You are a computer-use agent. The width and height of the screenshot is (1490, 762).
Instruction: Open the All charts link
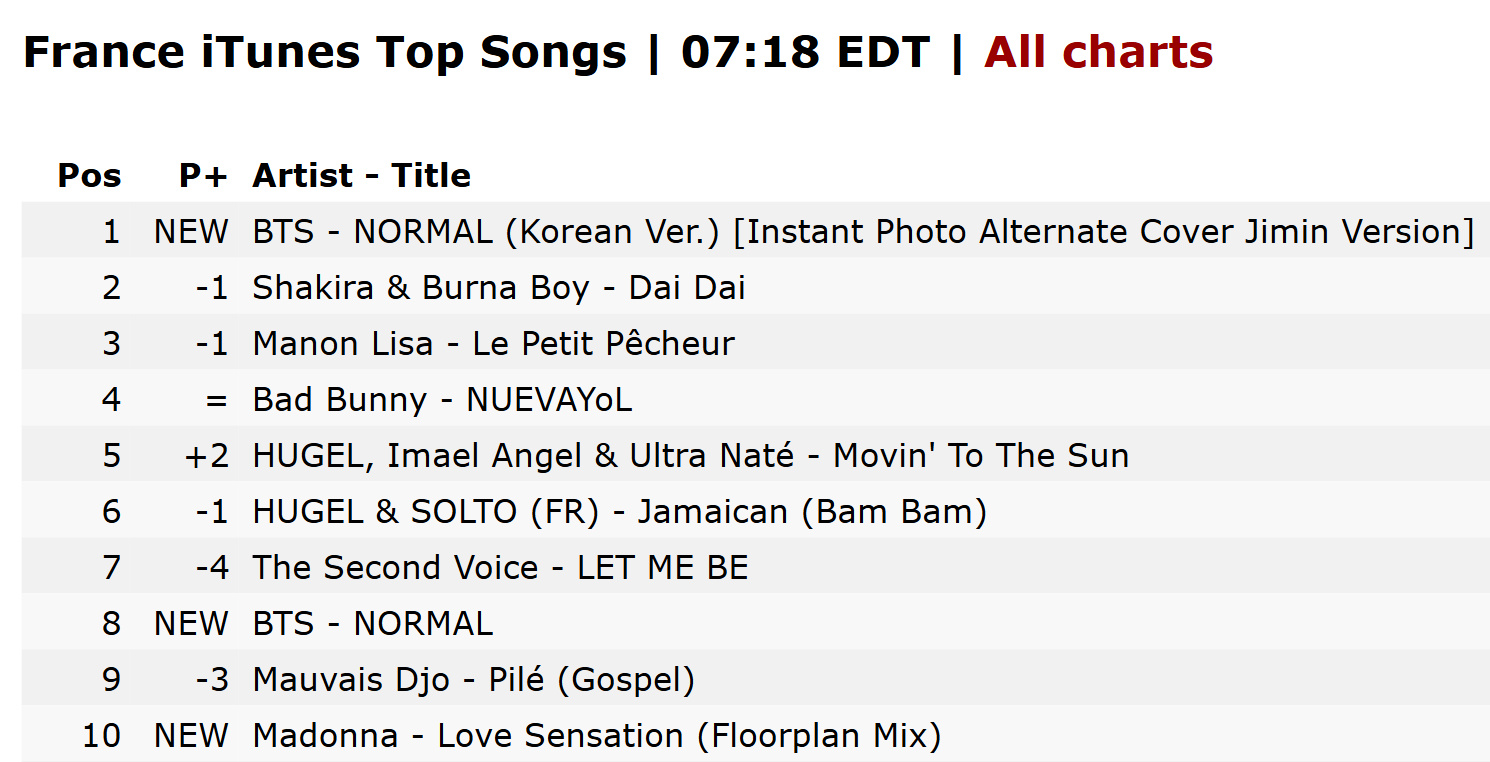(x=1098, y=52)
